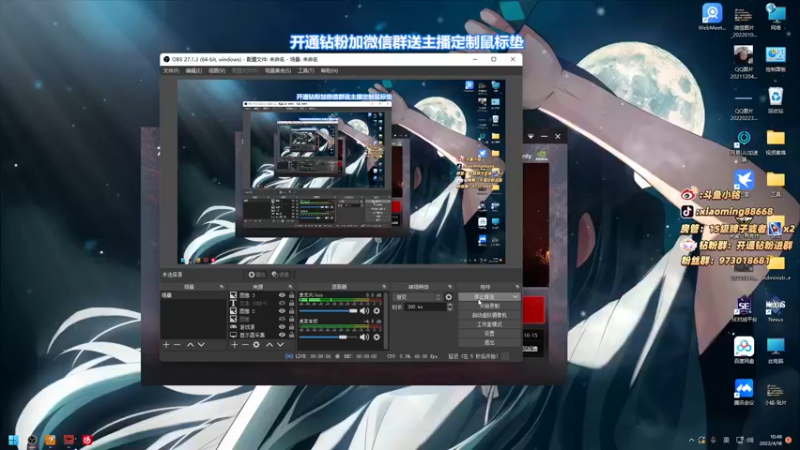Increase the 时长 duration stepper arrow

point(449,305)
